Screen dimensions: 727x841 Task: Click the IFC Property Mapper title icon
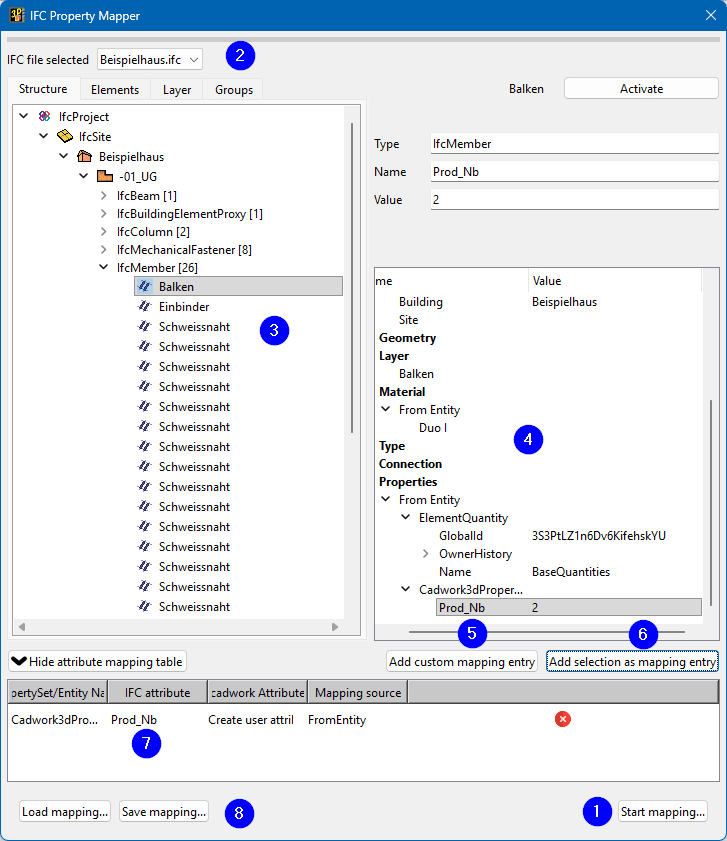pyautogui.click(x=18, y=16)
